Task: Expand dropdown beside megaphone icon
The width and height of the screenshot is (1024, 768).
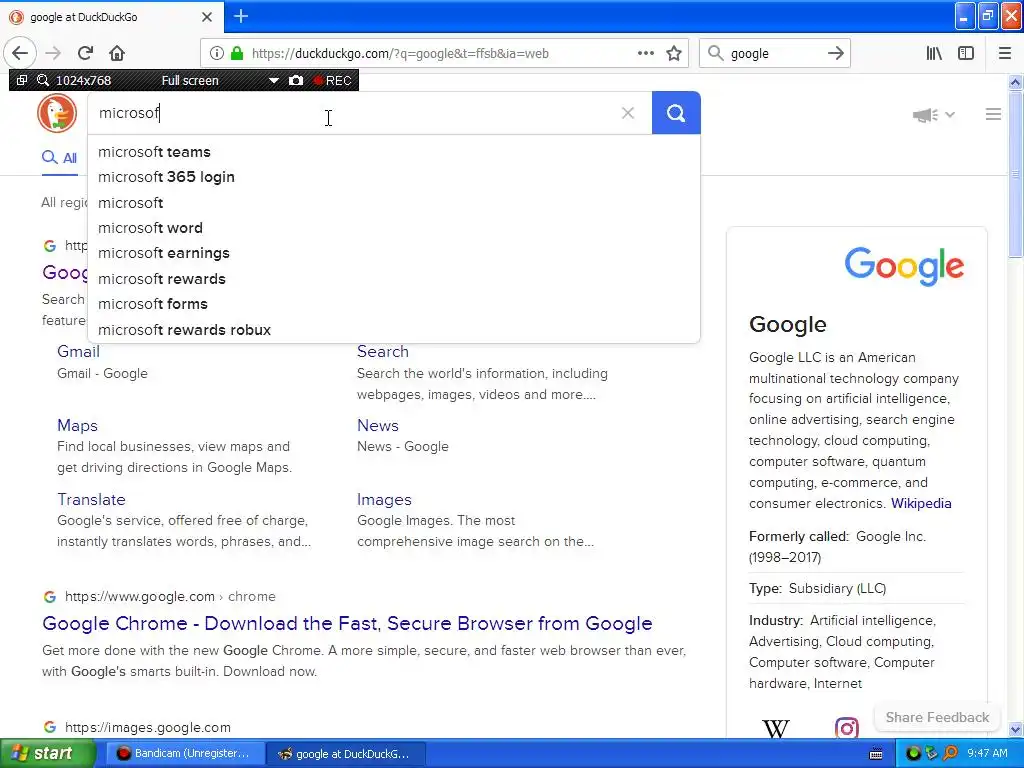Action: click(950, 115)
